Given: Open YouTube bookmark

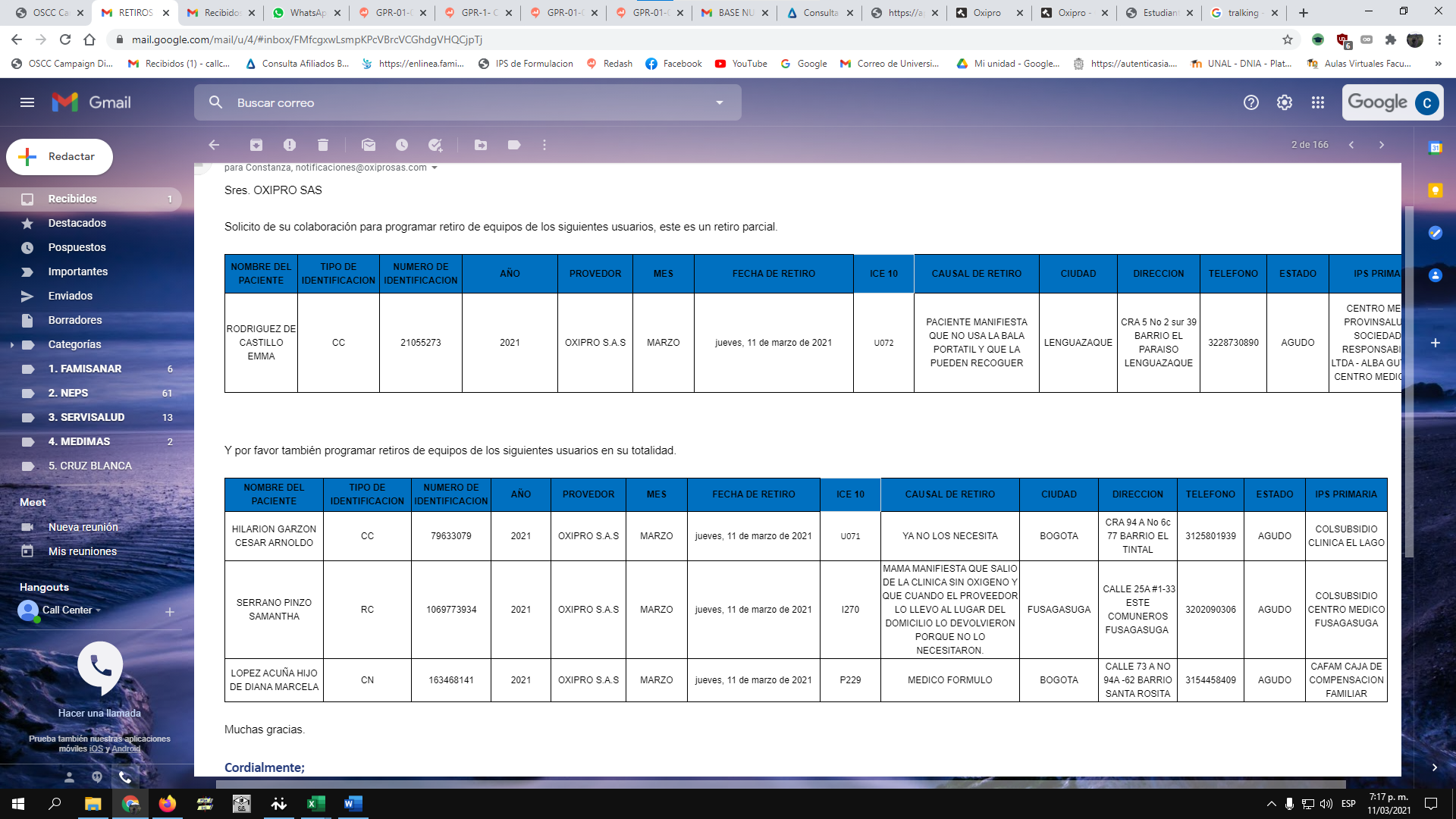Looking at the screenshot, I should click(741, 64).
